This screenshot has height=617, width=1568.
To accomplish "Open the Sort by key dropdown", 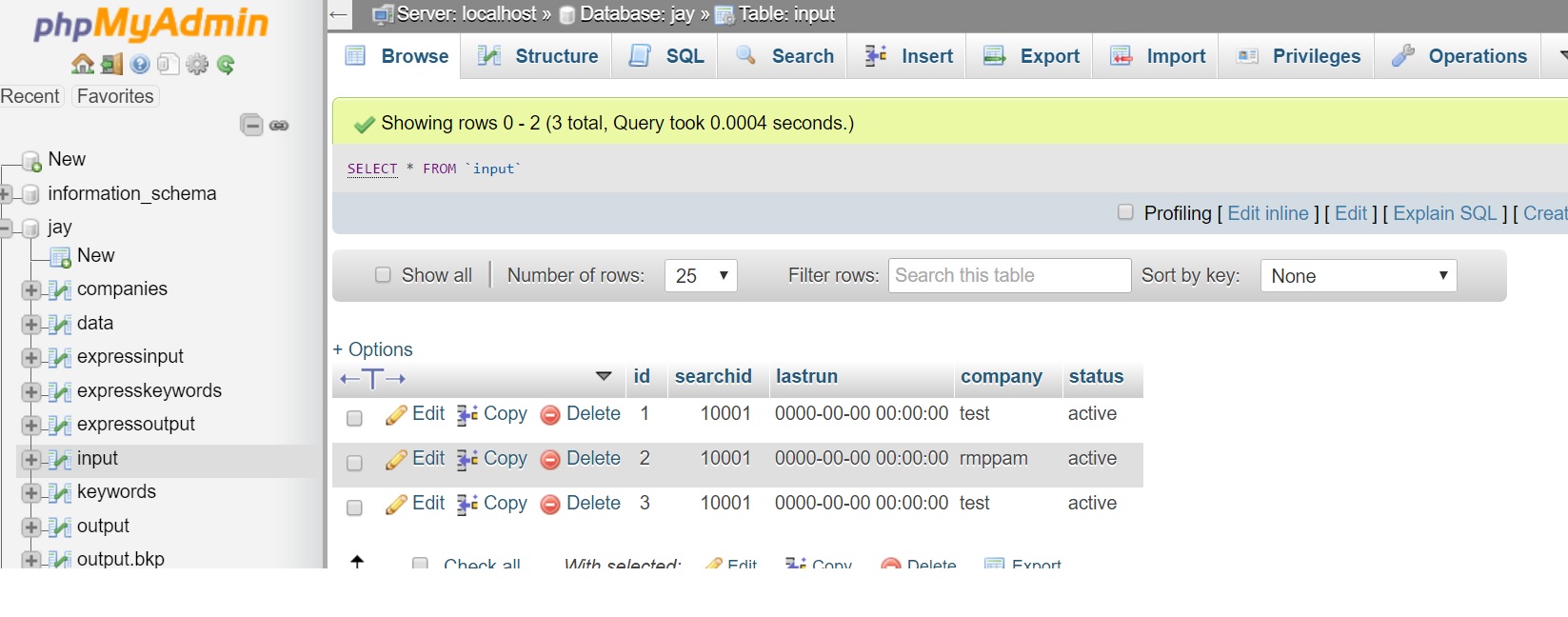I will tap(1359, 276).
